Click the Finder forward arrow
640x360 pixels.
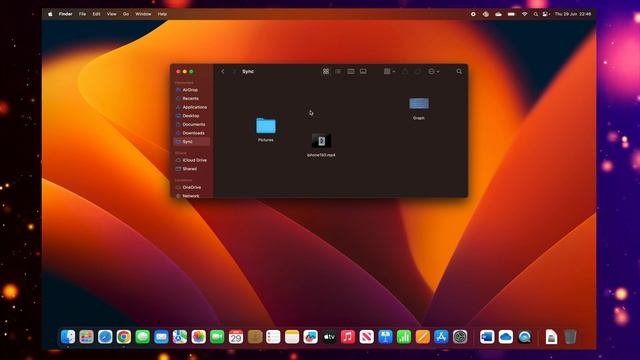click(x=234, y=71)
